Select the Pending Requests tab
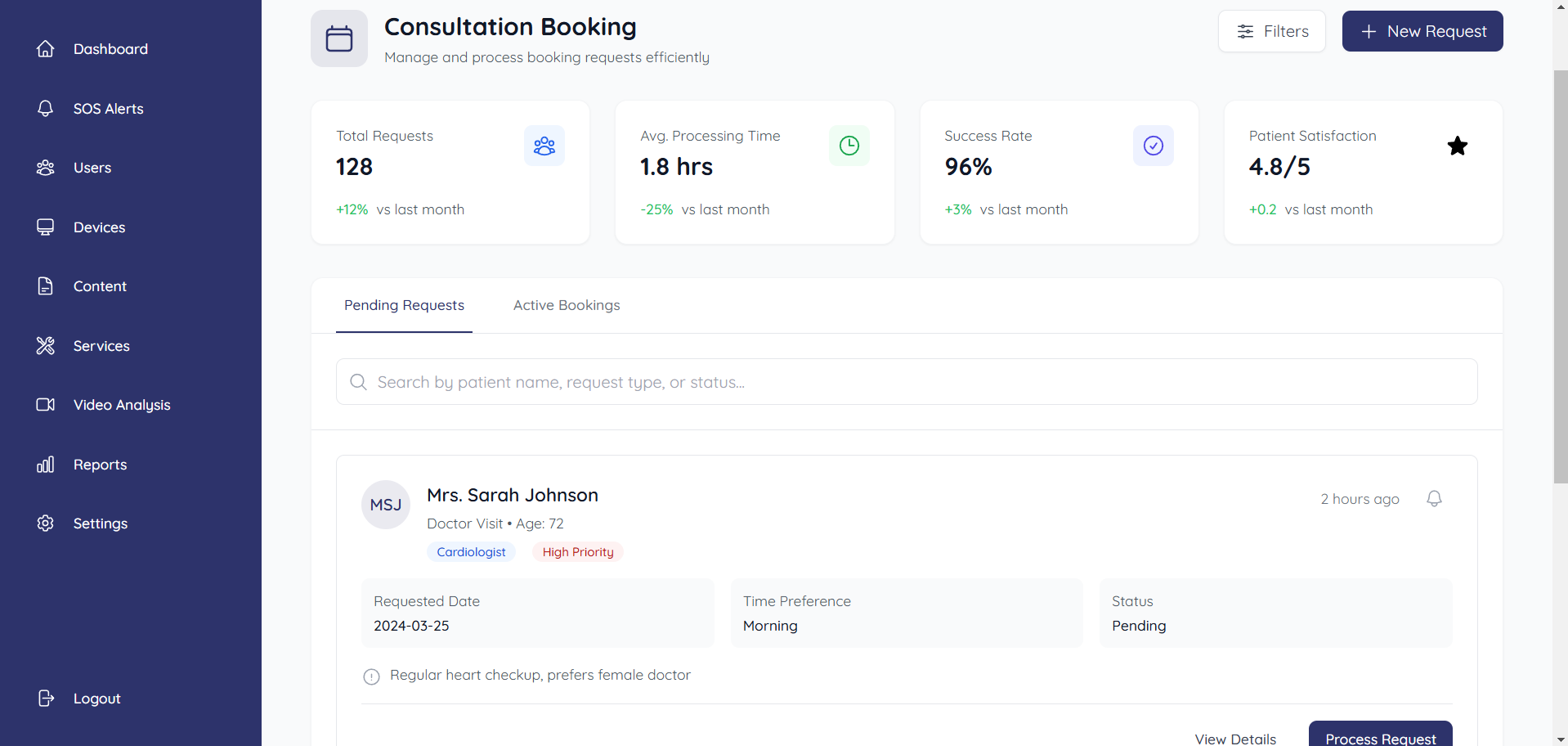 (404, 305)
